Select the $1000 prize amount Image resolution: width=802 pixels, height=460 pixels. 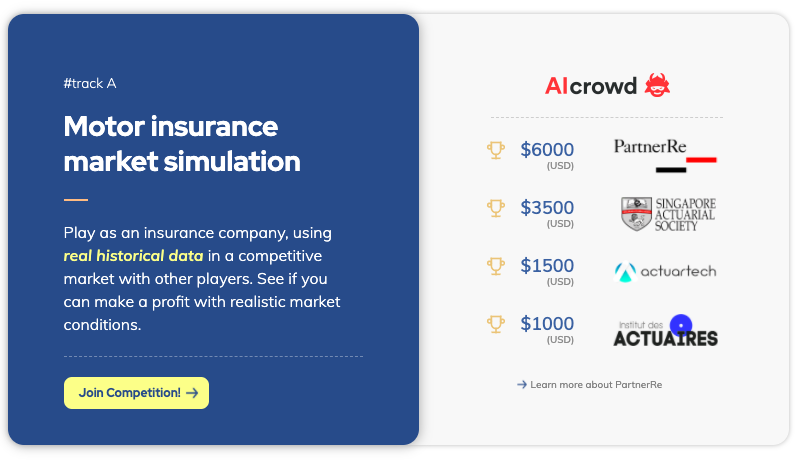[547, 324]
